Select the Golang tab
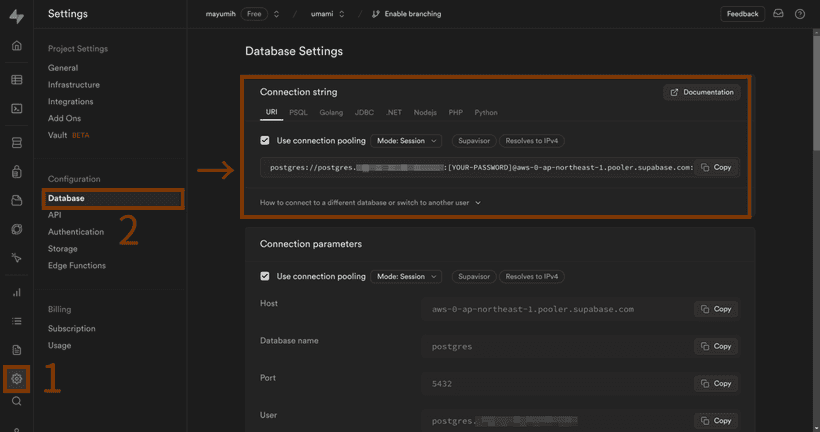820x432 pixels. pyautogui.click(x=331, y=112)
